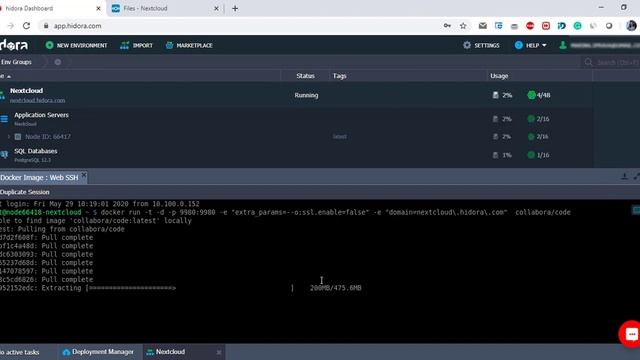Close the Hidora Dashboard browser tab
This screenshot has width=640, height=360.
point(98,8)
